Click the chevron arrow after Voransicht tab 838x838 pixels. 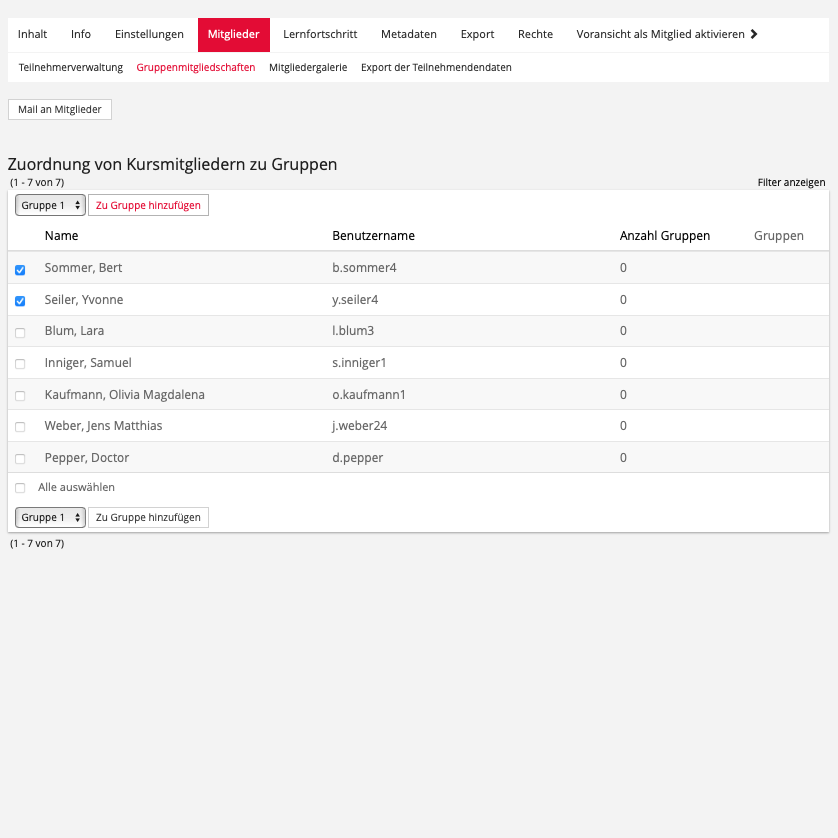753,34
